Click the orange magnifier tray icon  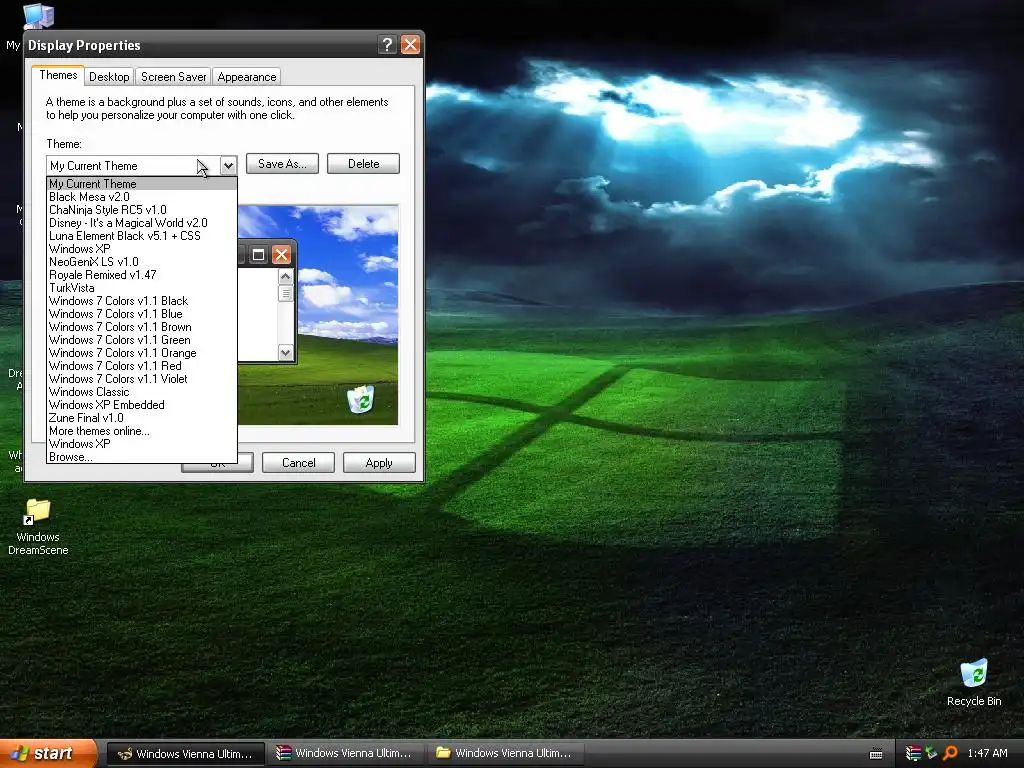click(950, 753)
